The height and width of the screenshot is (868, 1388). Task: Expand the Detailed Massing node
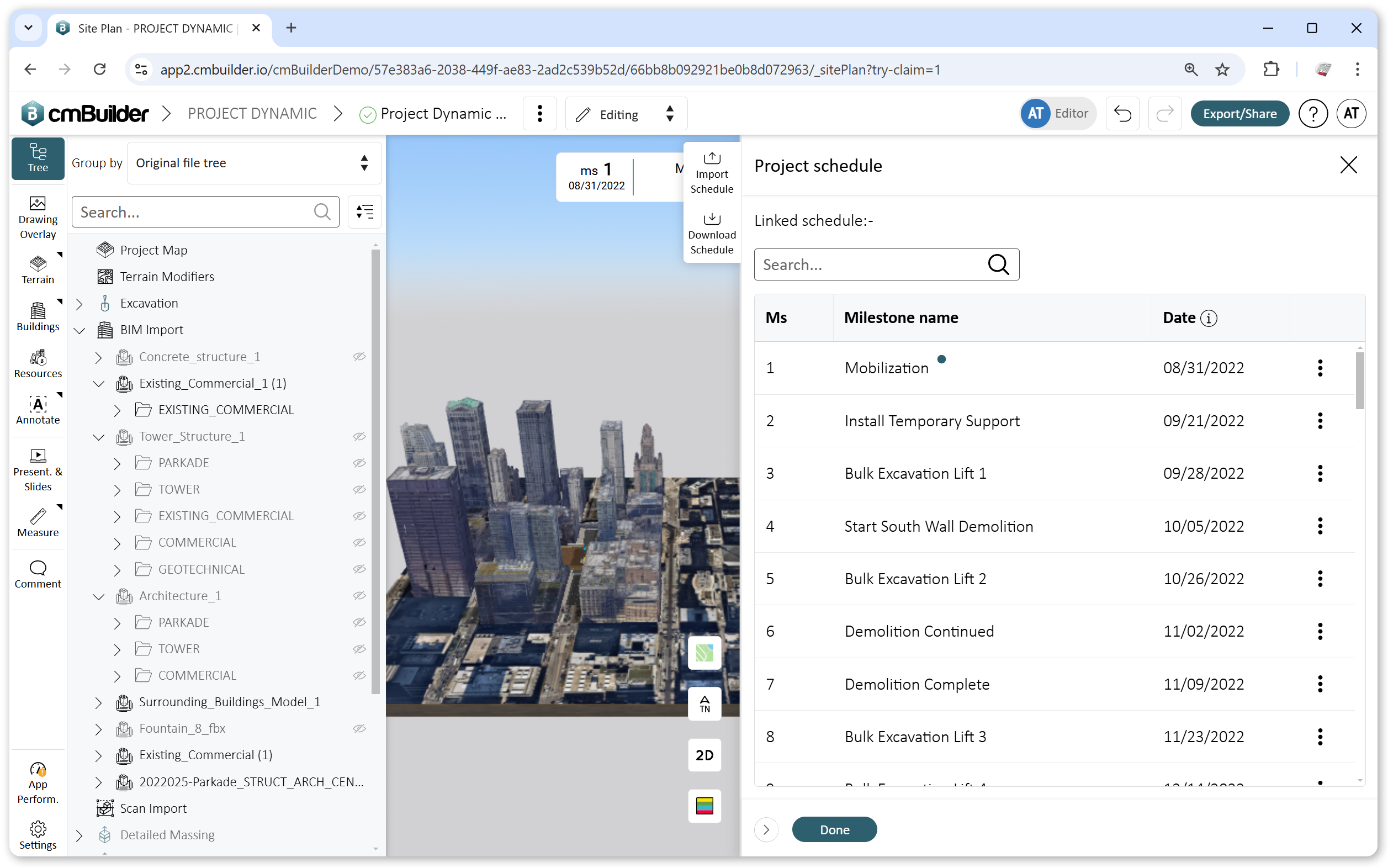[80, 835]
